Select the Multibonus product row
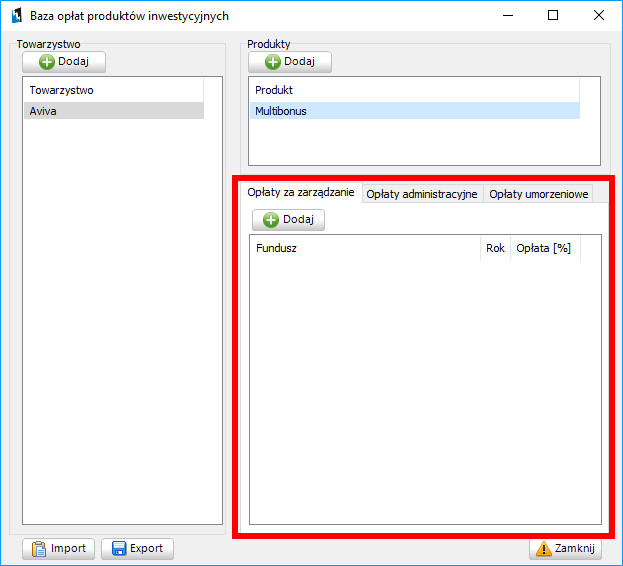Image resolution: width=623 pixels, height=566 pixels. (x=414, y=111)
